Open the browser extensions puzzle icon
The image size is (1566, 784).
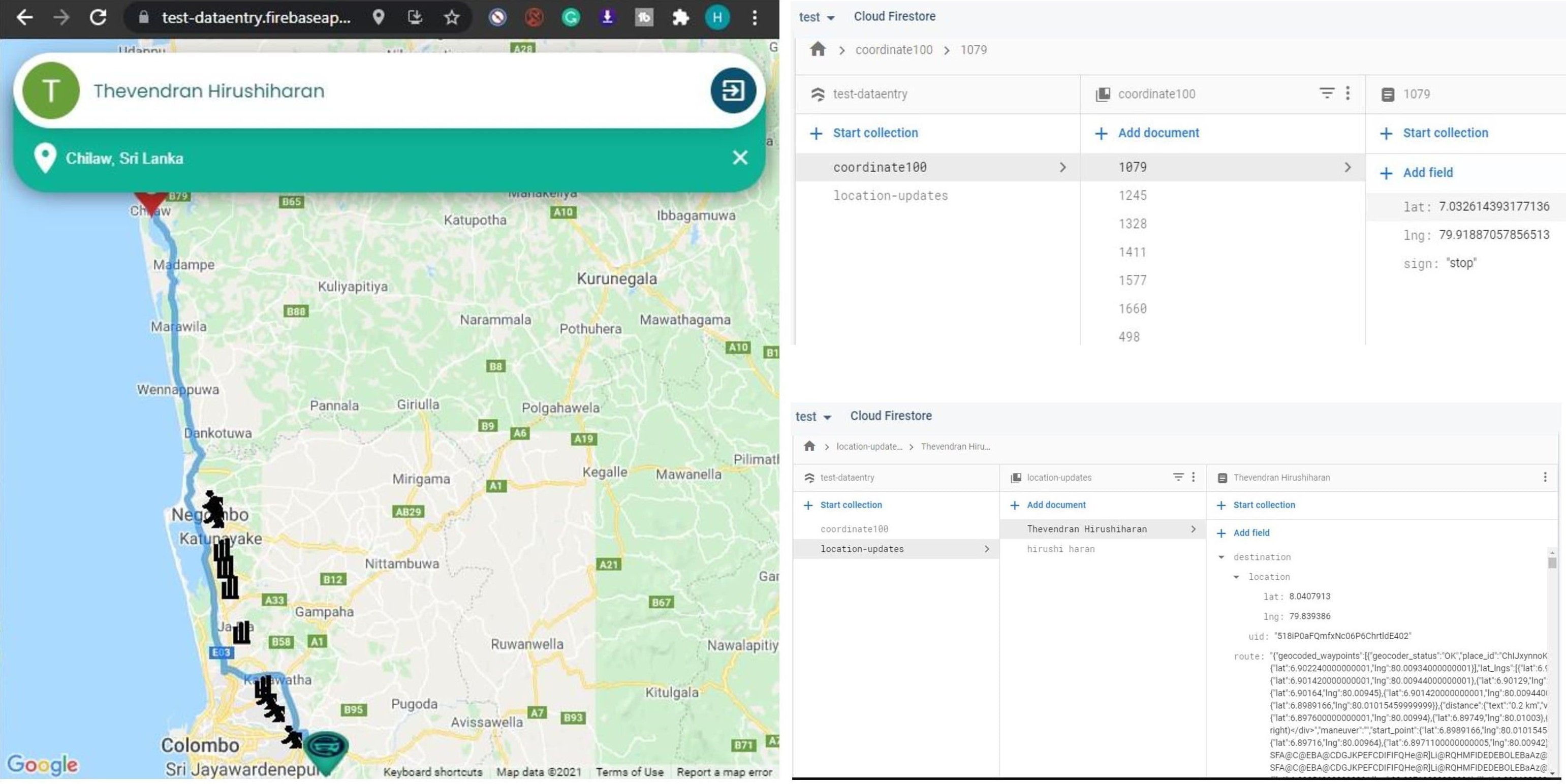coord(680,17)
